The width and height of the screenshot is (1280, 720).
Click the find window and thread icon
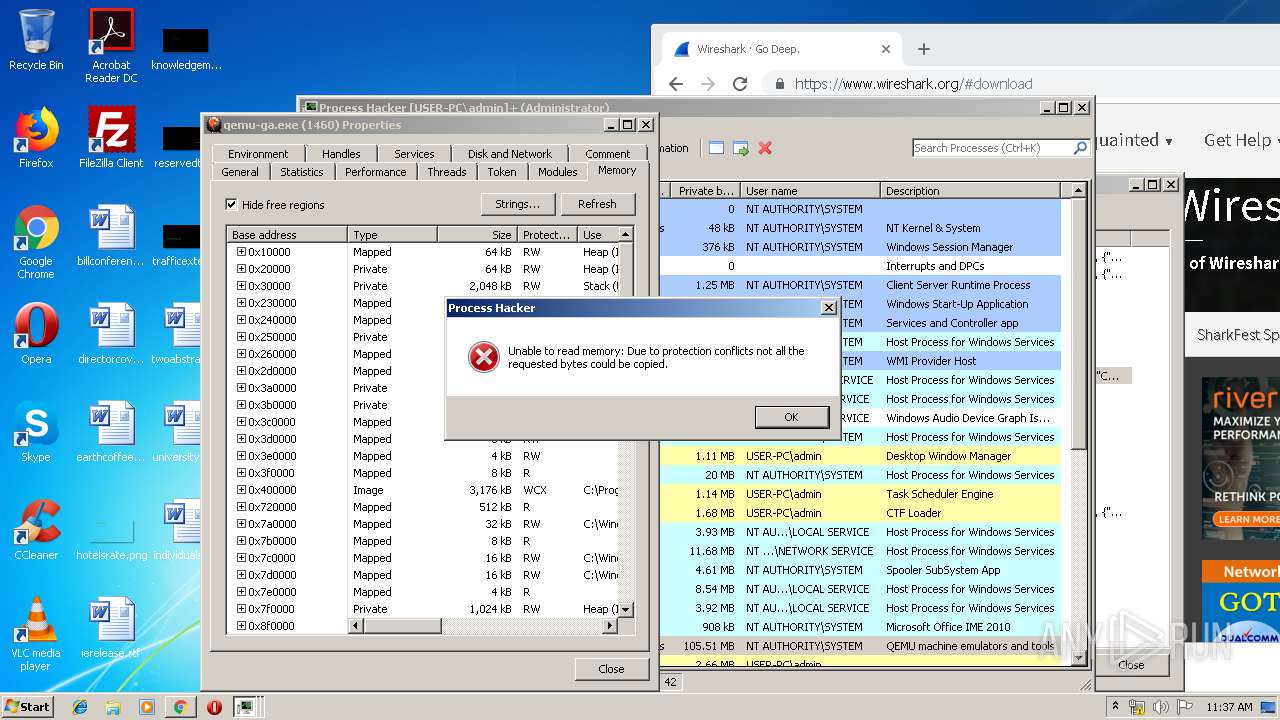pos(741,148)
